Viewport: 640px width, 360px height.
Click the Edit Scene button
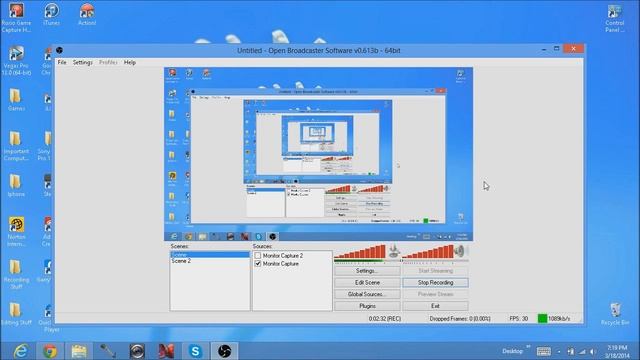point(367,282)
